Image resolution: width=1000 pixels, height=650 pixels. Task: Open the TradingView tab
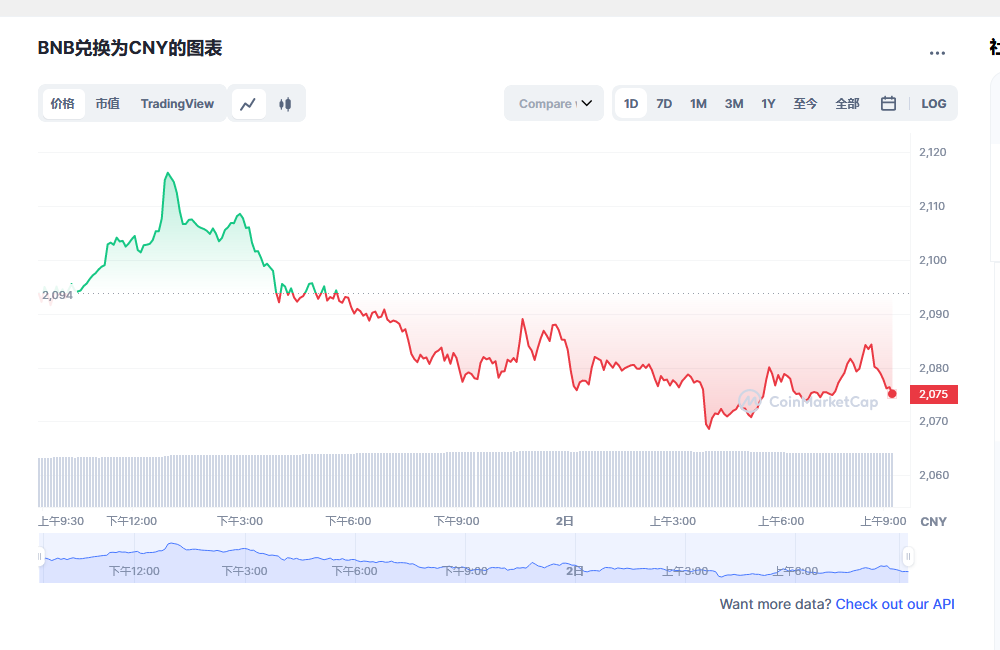point(177,103)
